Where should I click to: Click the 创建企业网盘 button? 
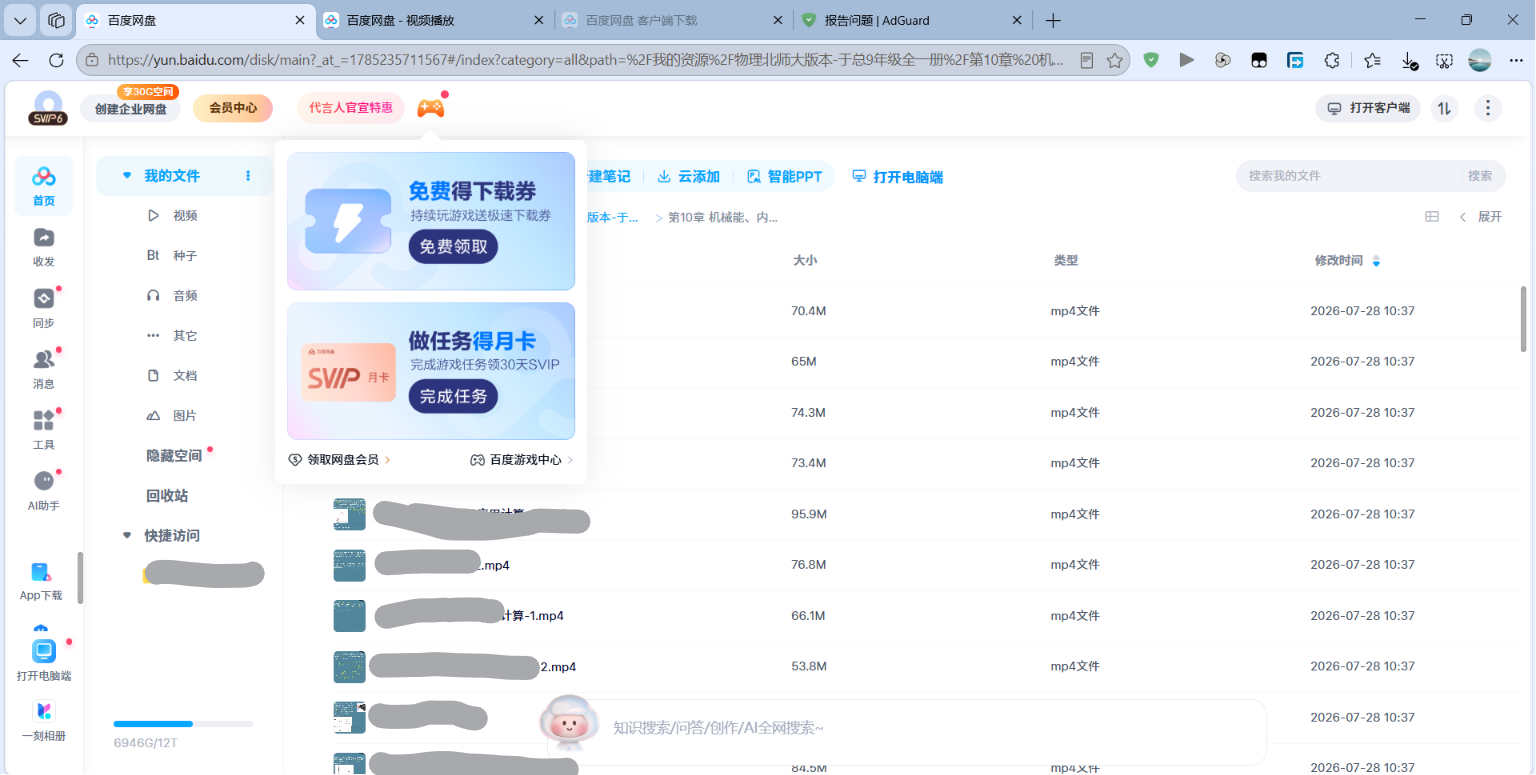131,108
